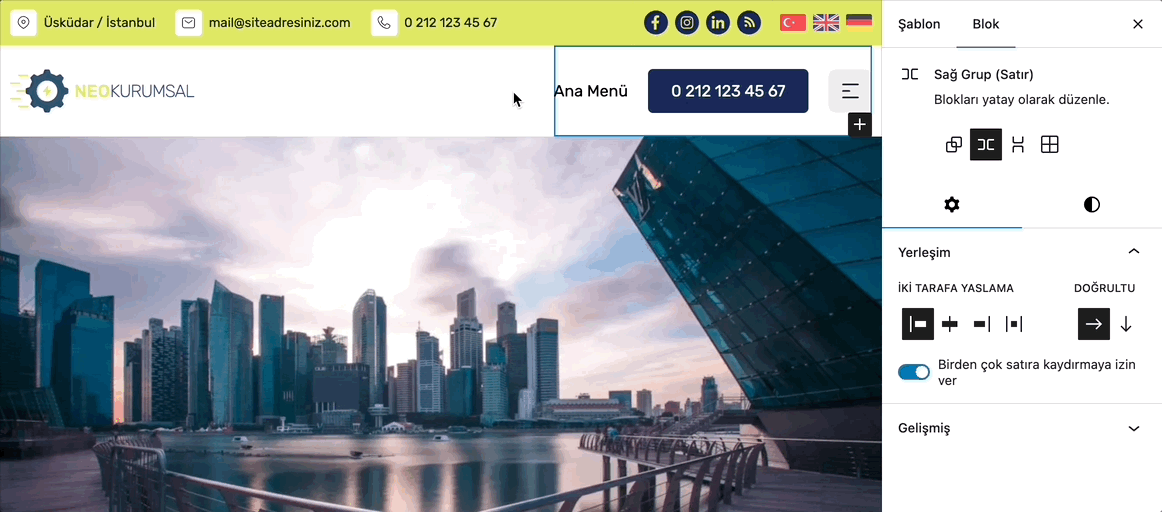
Task: Select the Stack variation icon
Action: pyautogui.click(x=1017, y=144)
